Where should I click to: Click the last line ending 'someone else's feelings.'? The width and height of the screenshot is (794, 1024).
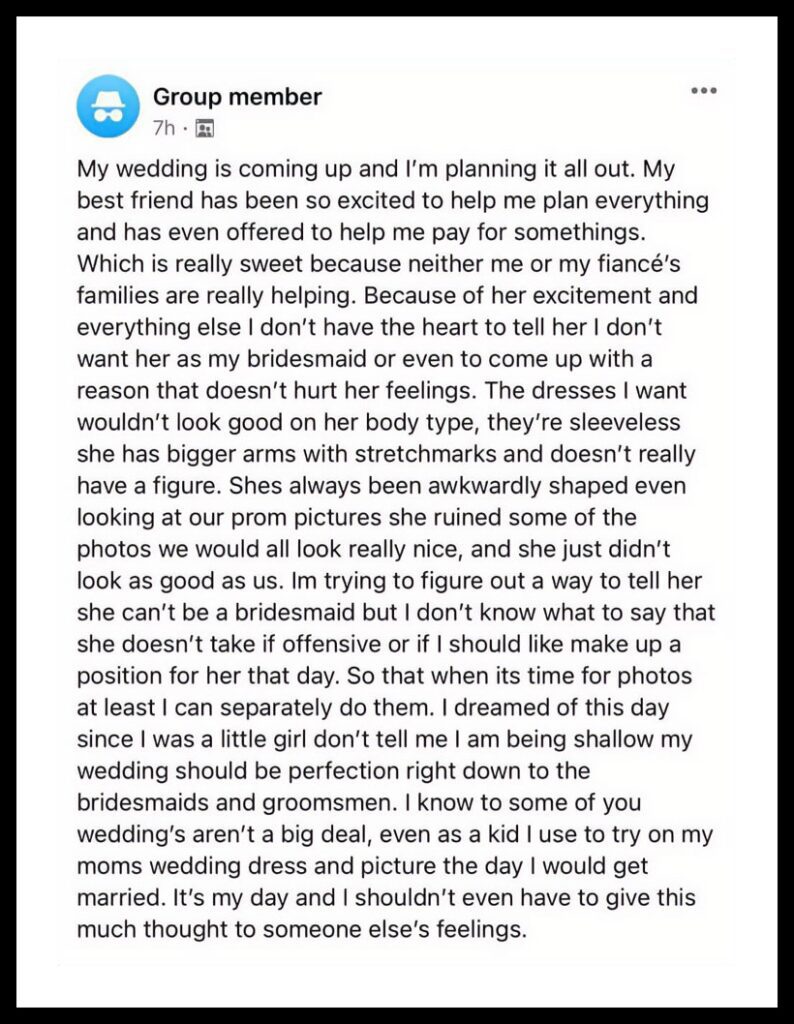point(302,929)
